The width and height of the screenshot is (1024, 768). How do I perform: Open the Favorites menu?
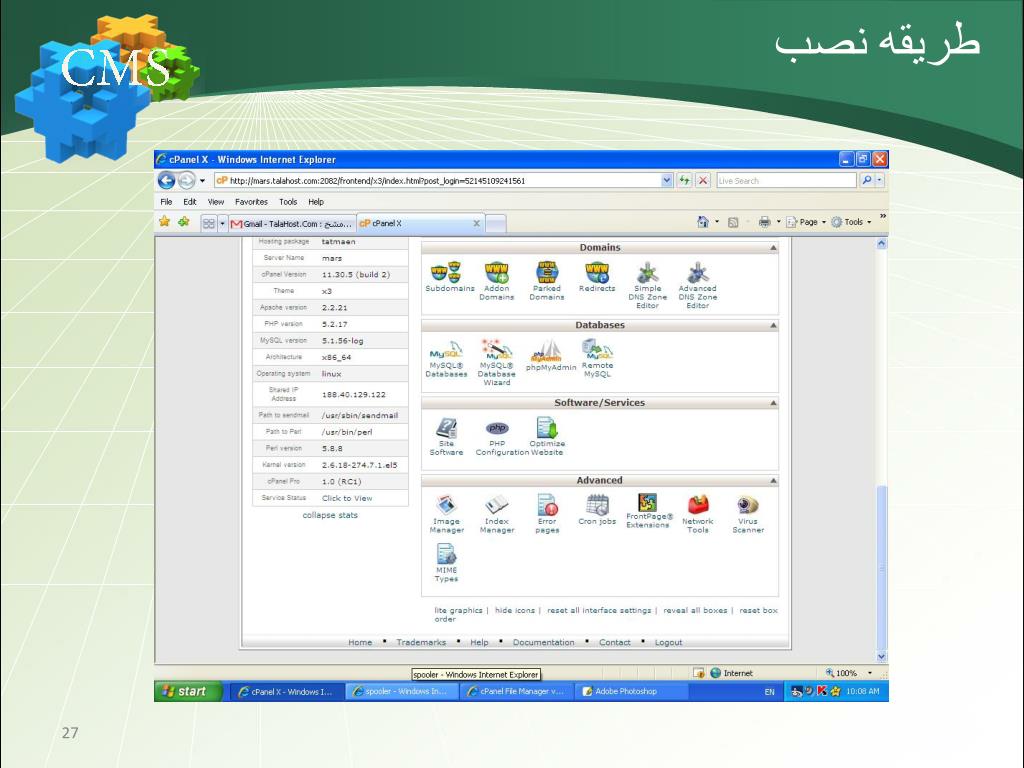(x=251, y=202)
